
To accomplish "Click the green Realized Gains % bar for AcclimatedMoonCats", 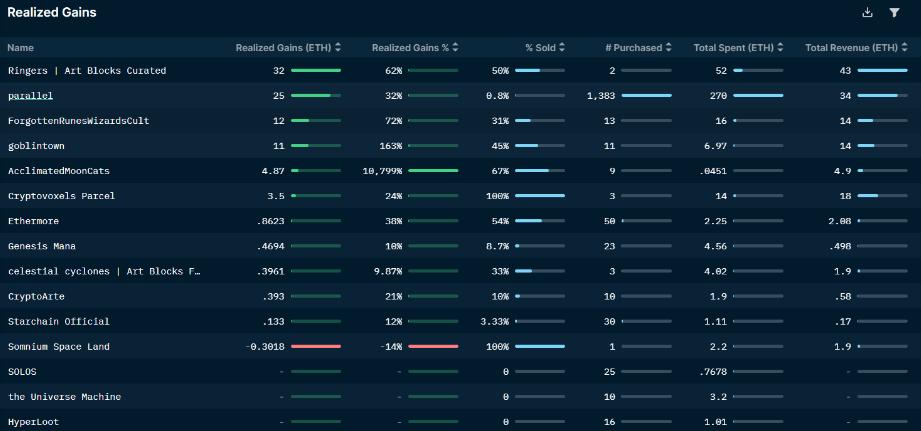I will (433, 171).
